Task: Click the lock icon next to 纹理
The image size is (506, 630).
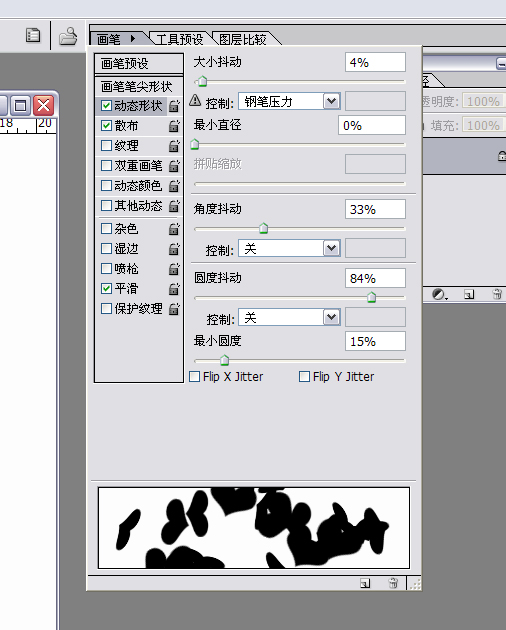Action: 174,146
